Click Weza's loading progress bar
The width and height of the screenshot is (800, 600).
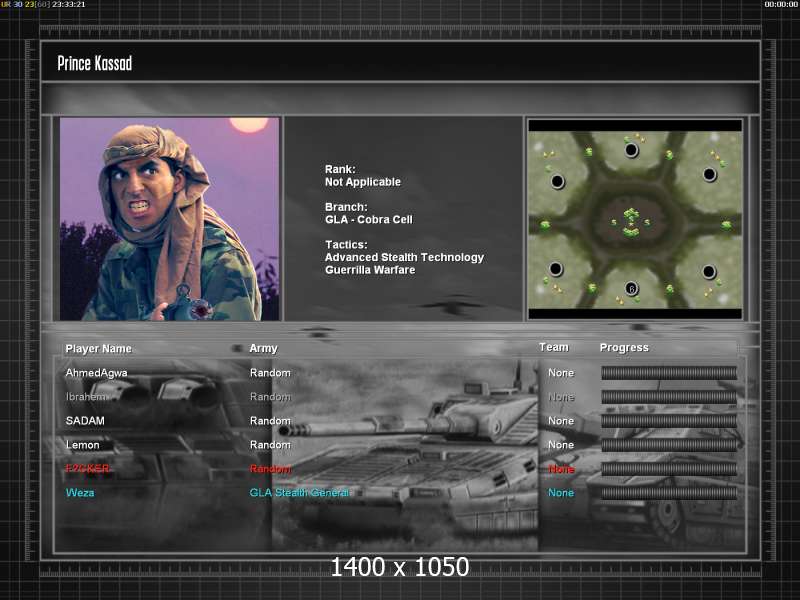[x=669, y=493]
